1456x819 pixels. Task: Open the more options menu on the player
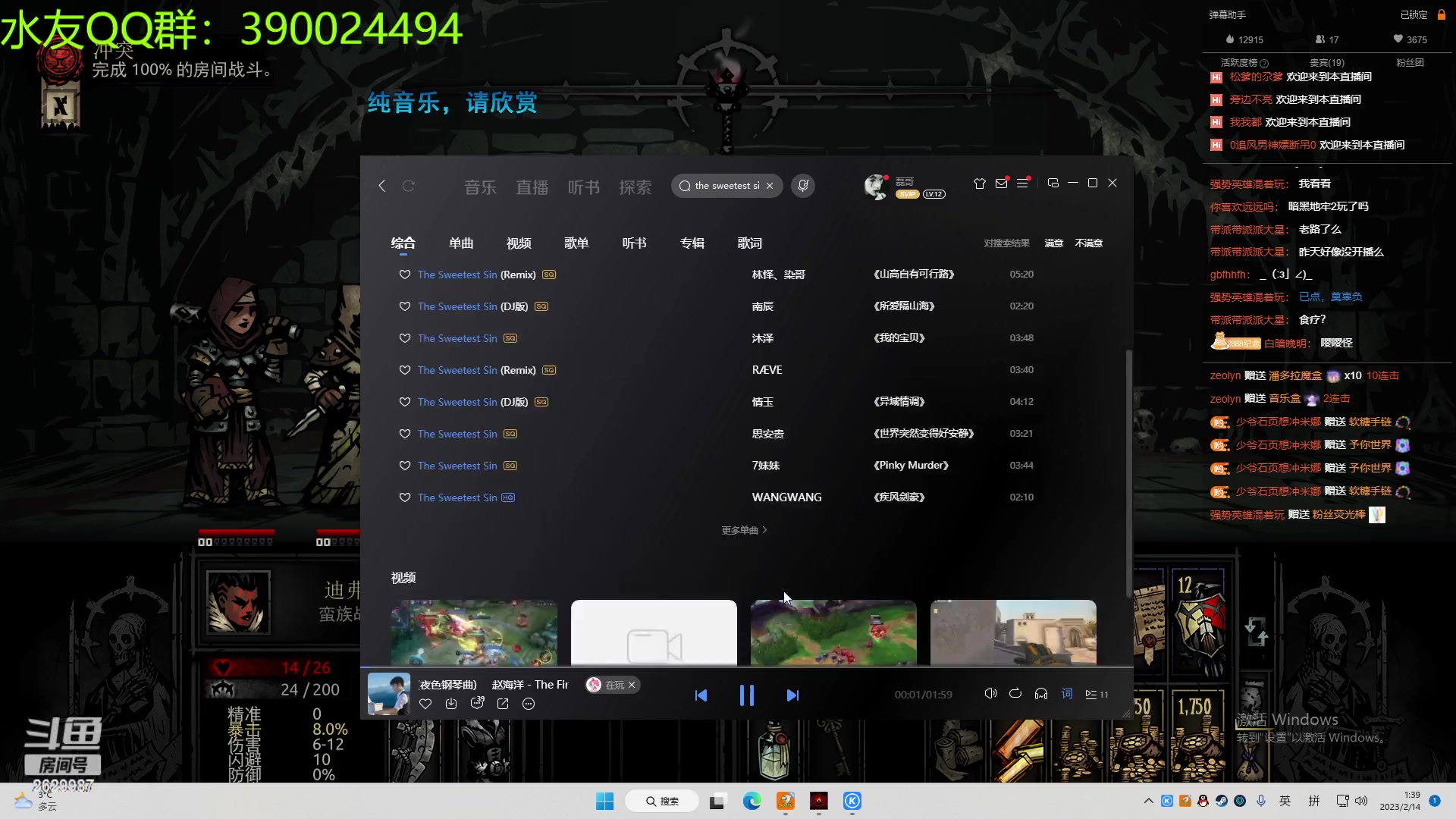pyautogui.click(x=528, y=704)
